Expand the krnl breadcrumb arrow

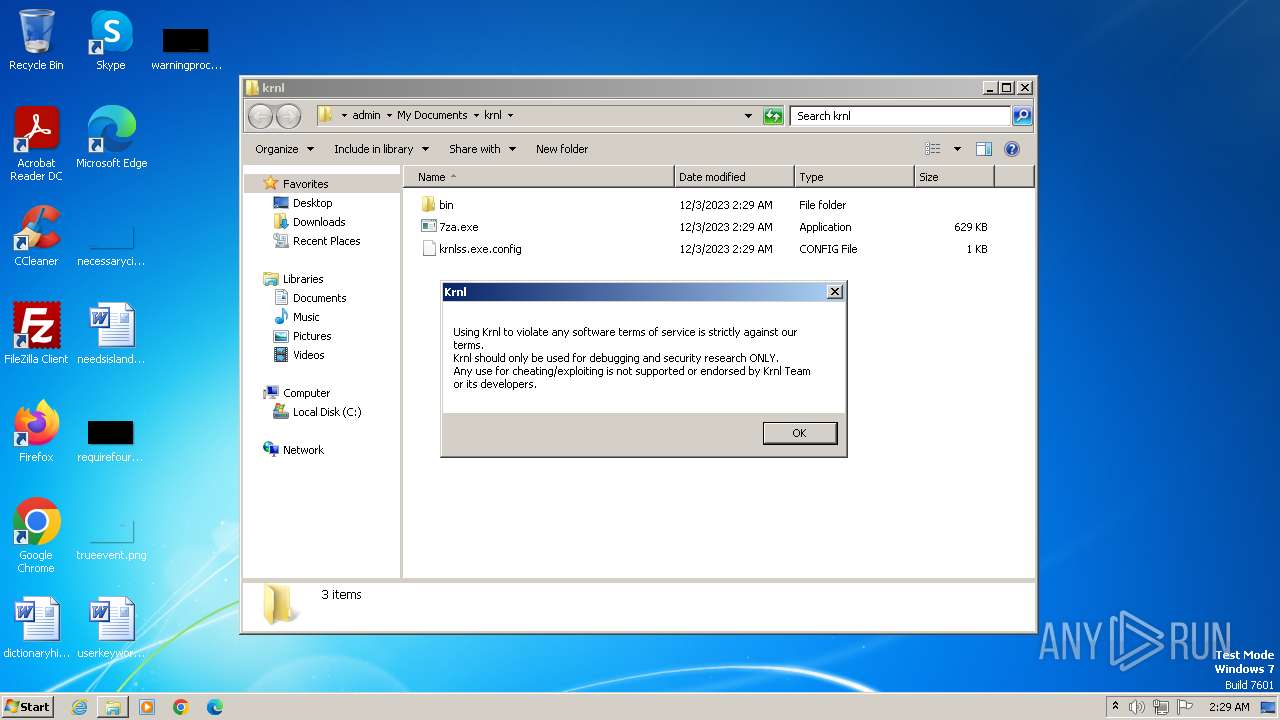tap(510, 116)
